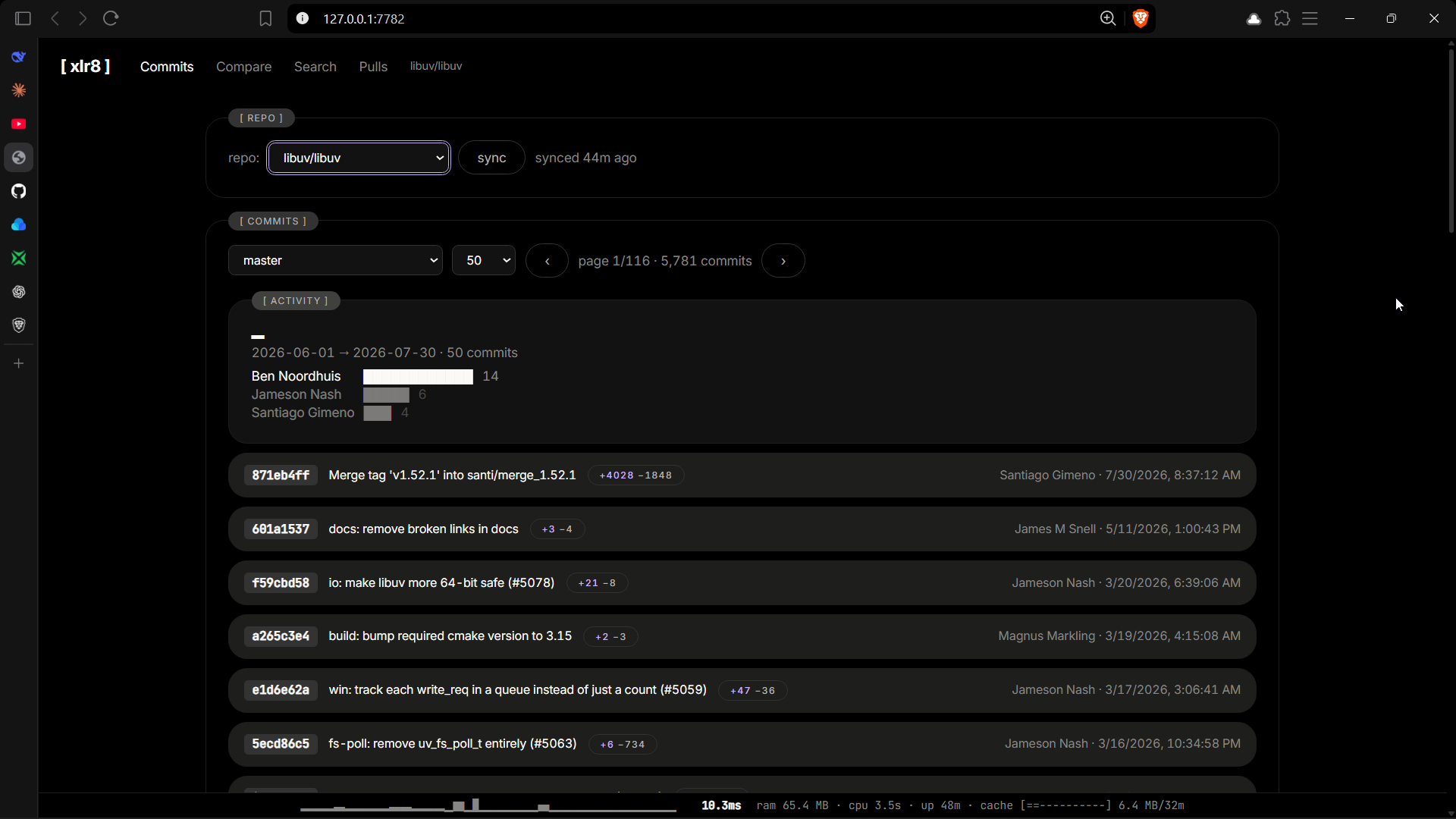The height and width of the screenshot is (819, 1456).
Task: Open the master branch dropdown
Action: tap(335, 260)
